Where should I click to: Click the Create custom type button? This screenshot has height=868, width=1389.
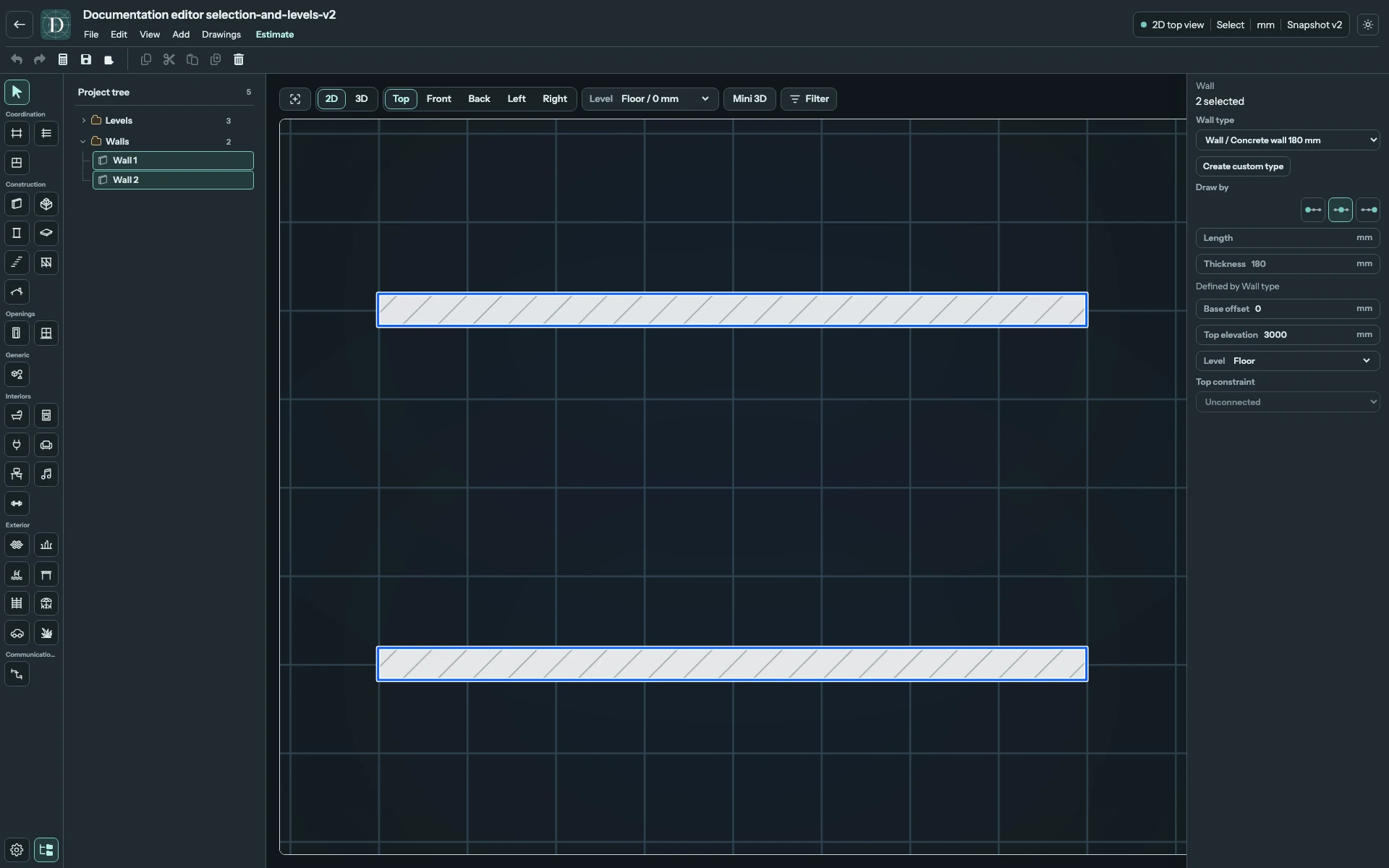(x=1243, y=166)
